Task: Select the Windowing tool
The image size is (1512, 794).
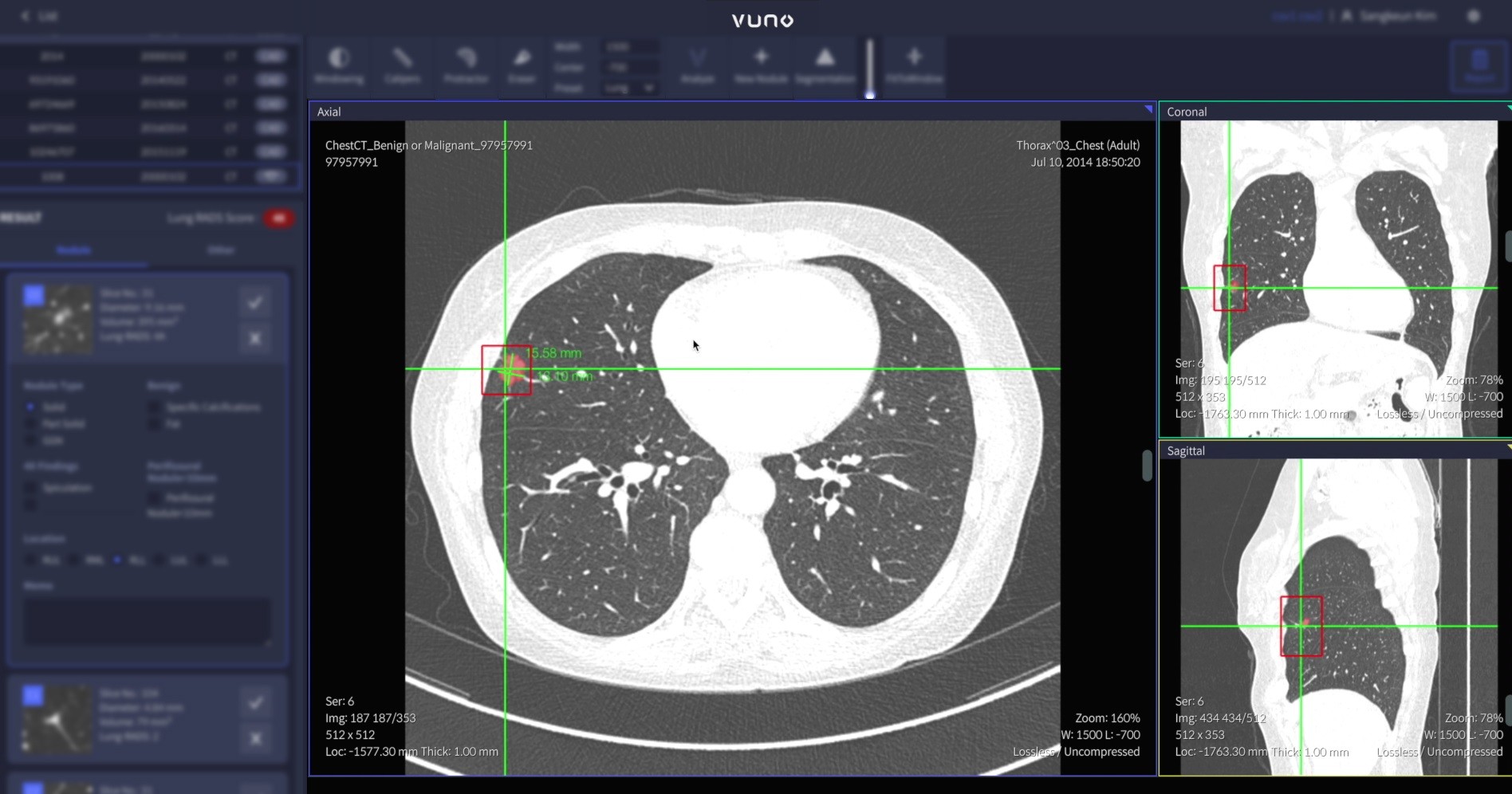Action: click(338, 67)
